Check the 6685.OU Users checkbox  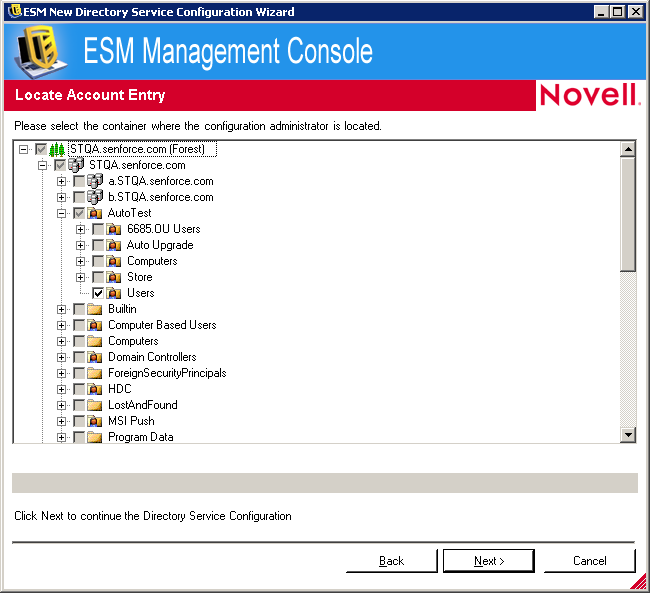[98, 229]
